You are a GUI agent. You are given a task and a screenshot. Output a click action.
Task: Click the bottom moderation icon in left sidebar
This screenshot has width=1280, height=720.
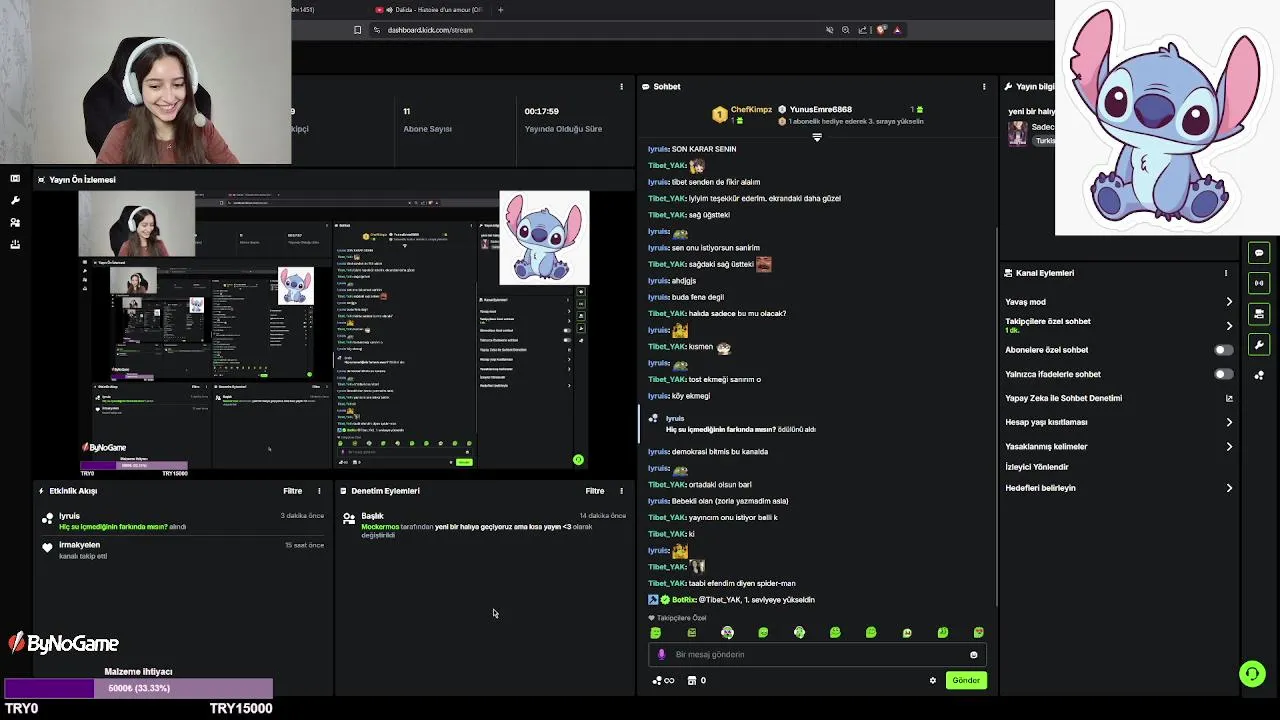pos(15,244)
